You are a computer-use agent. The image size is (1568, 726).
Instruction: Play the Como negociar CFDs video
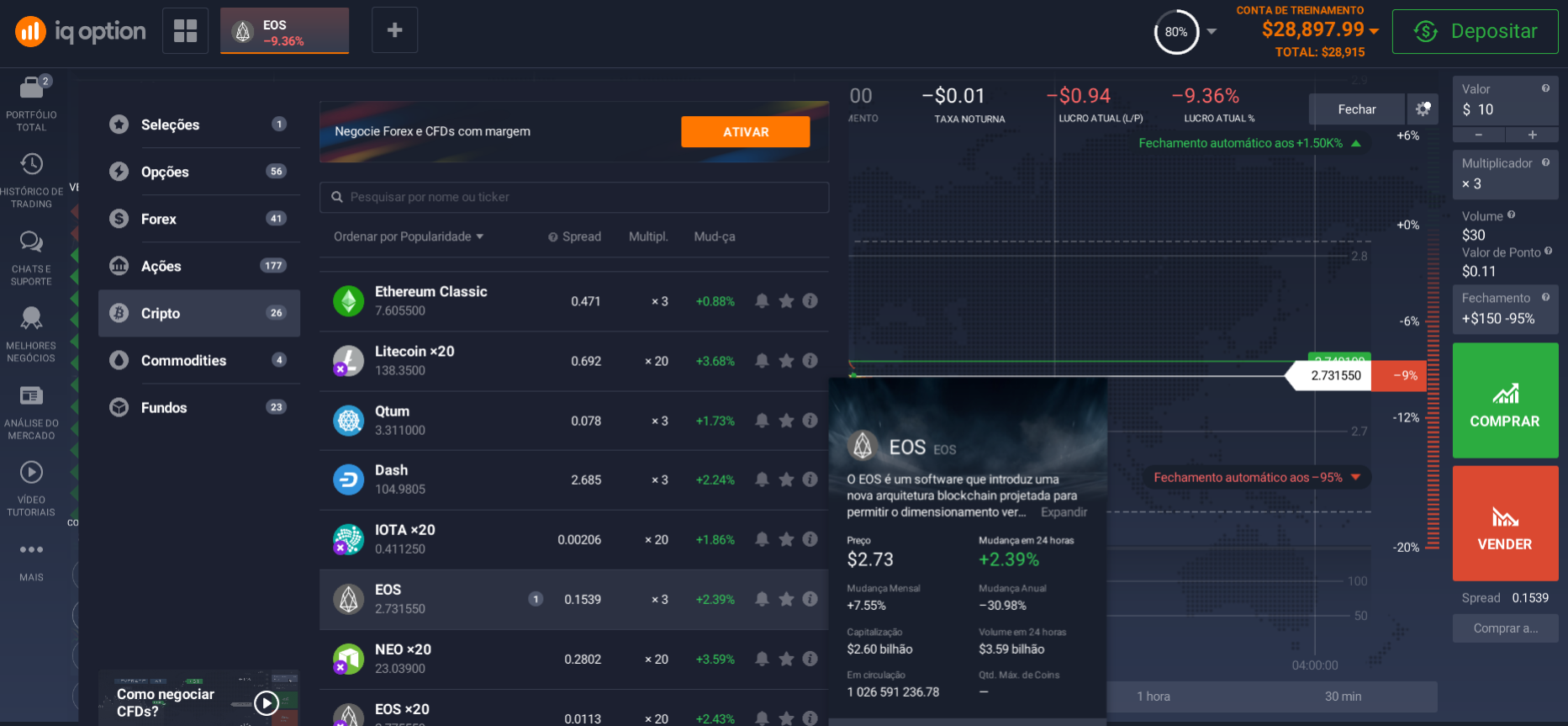(267, 702)
